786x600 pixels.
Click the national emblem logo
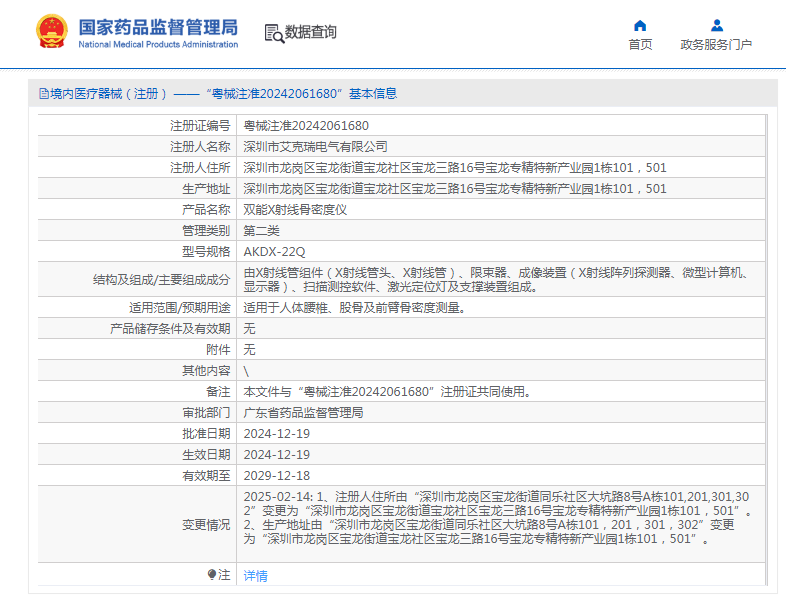pos(52,32)
